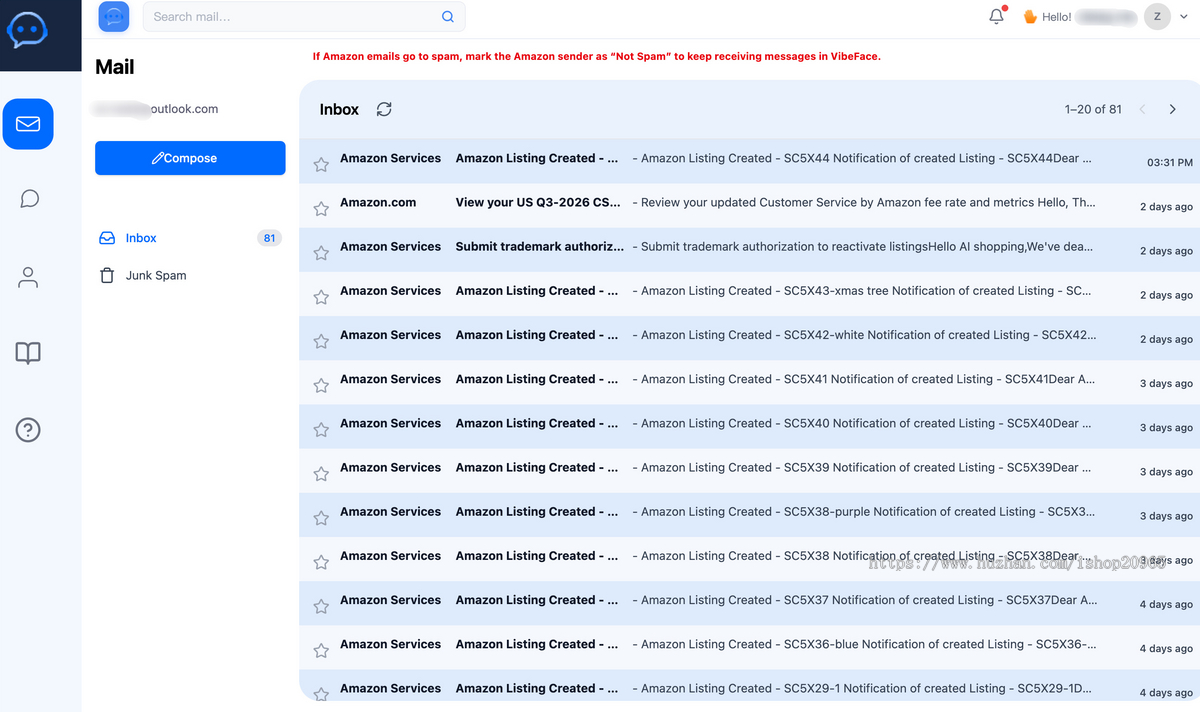Select the Inbox folder in the sidebar
The height and width of the screenshot is (712, 1200).
[190, 238]
